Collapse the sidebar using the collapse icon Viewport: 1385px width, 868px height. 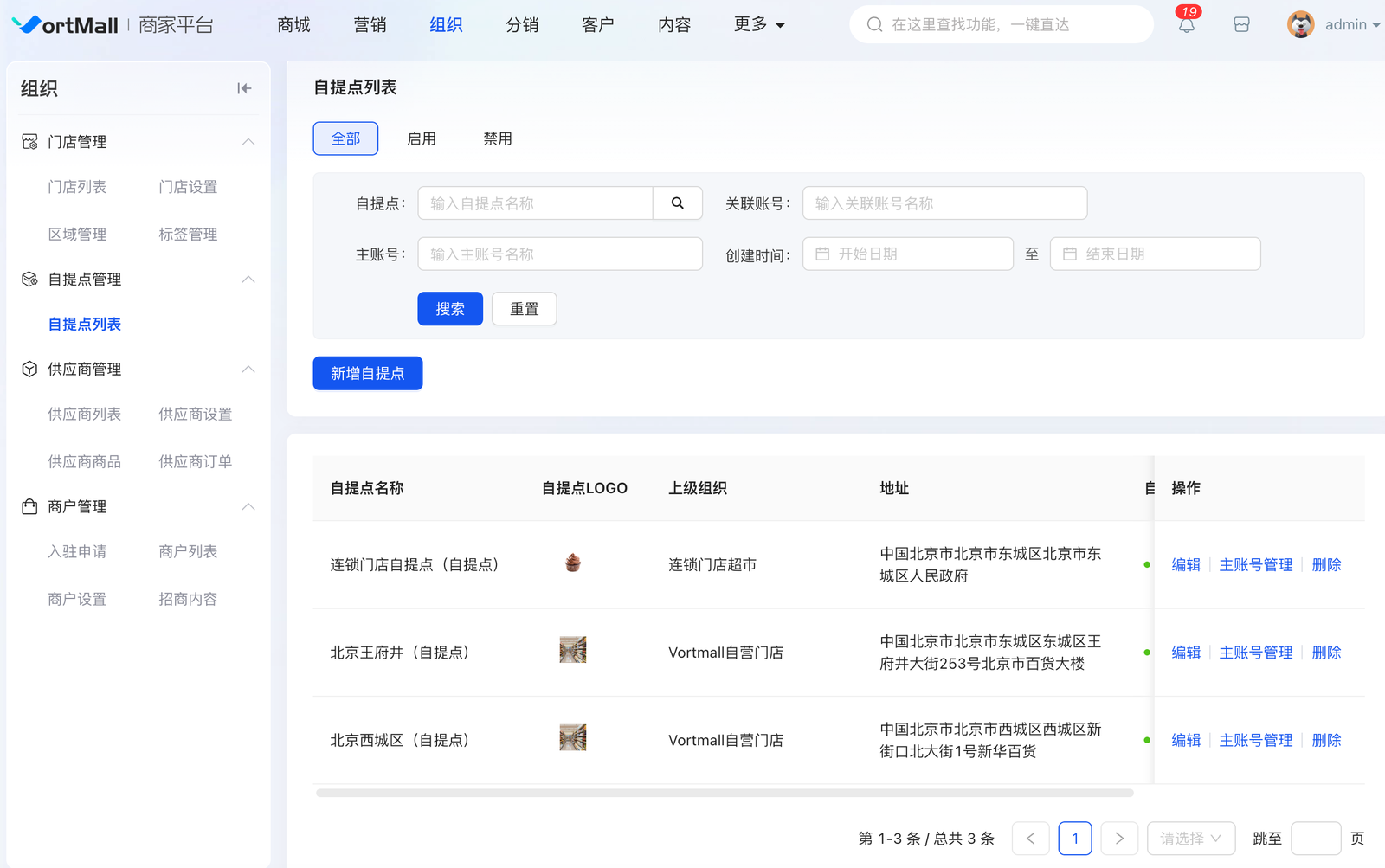[x=244, y=88]
